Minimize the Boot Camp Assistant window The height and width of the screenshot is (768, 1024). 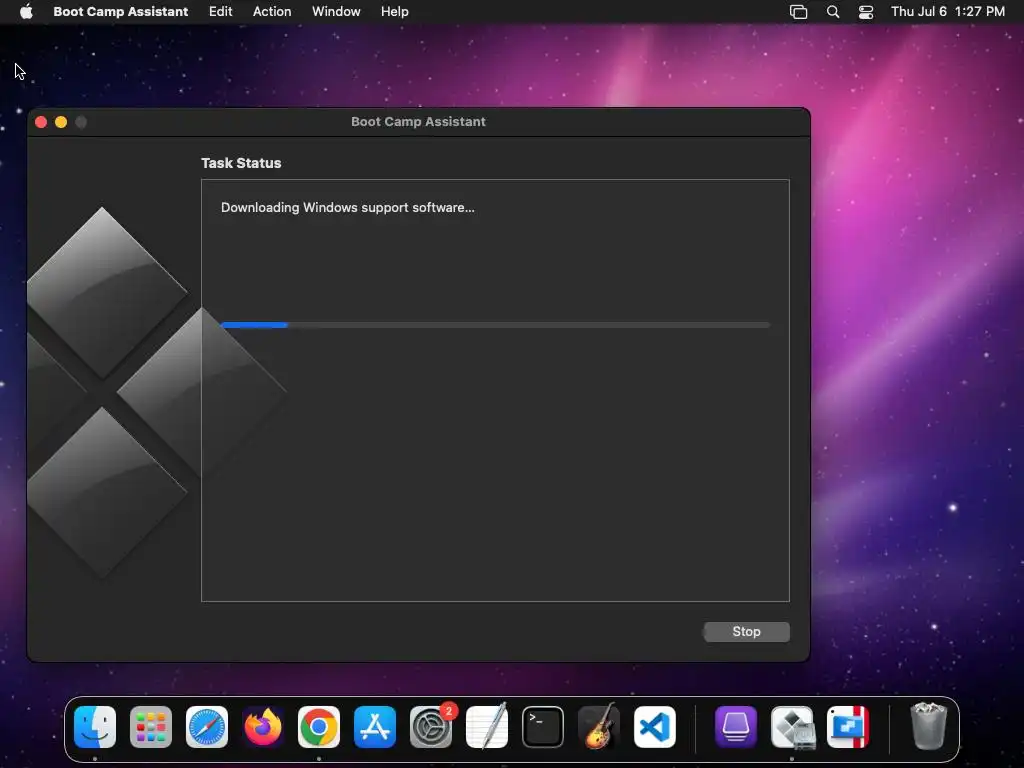[x=61, y=122]
